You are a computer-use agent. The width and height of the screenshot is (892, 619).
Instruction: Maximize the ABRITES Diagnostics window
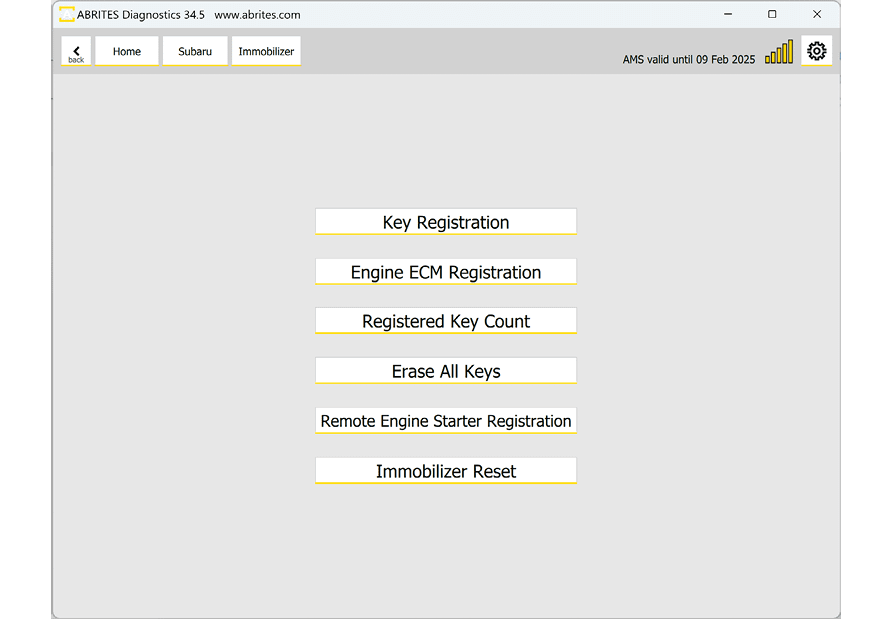pos(772,14)
